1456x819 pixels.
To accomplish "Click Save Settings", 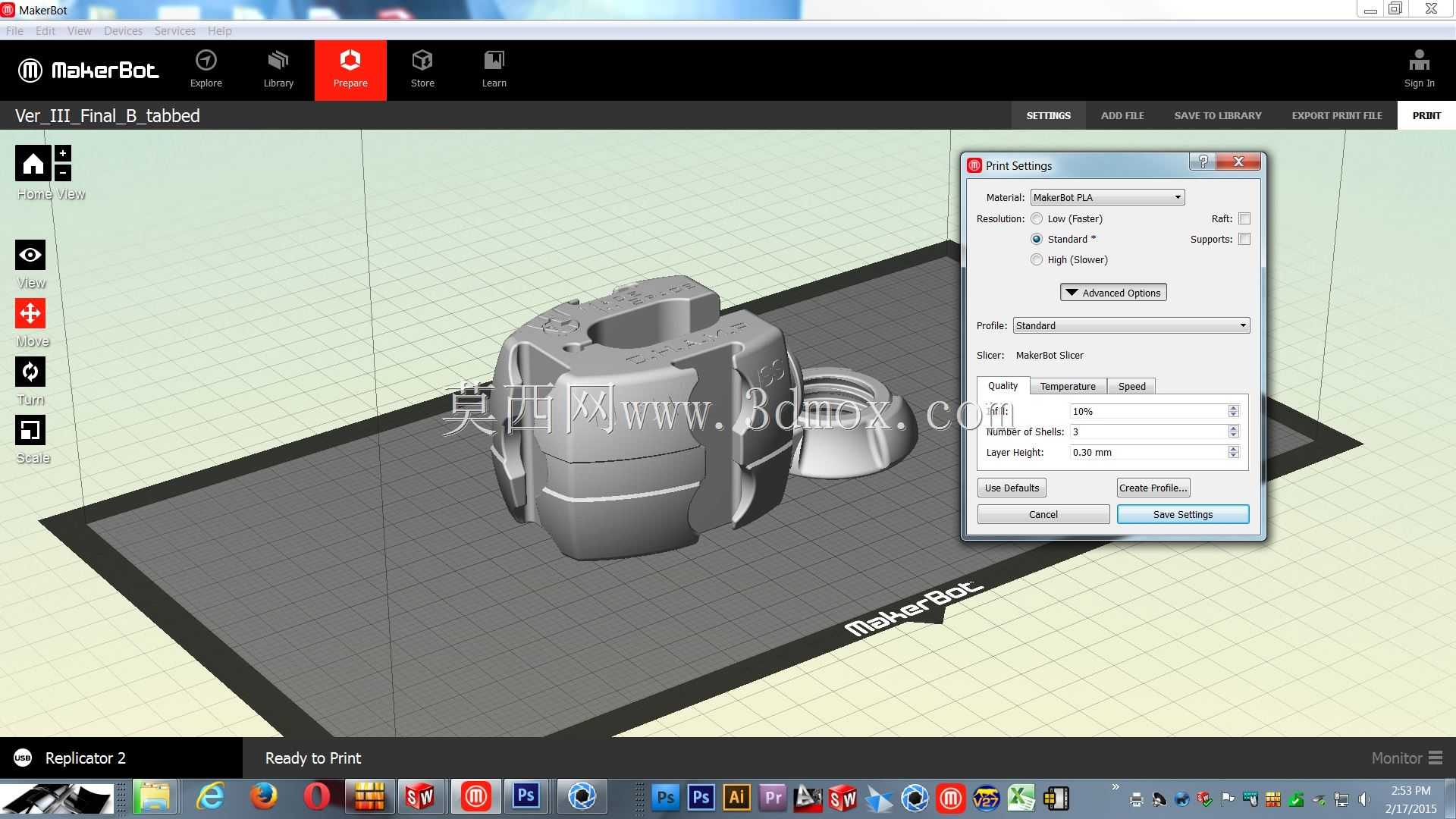I will pos(1183,514).
